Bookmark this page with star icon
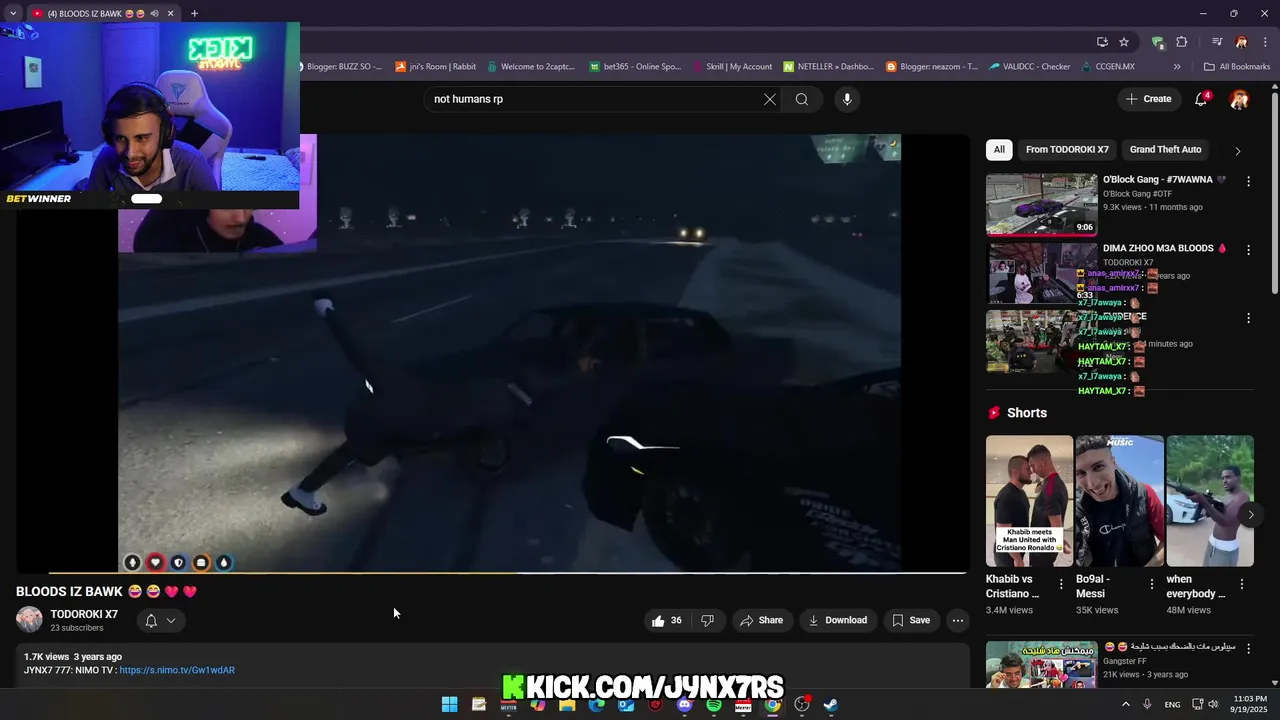 click(x=1124, y=42)
